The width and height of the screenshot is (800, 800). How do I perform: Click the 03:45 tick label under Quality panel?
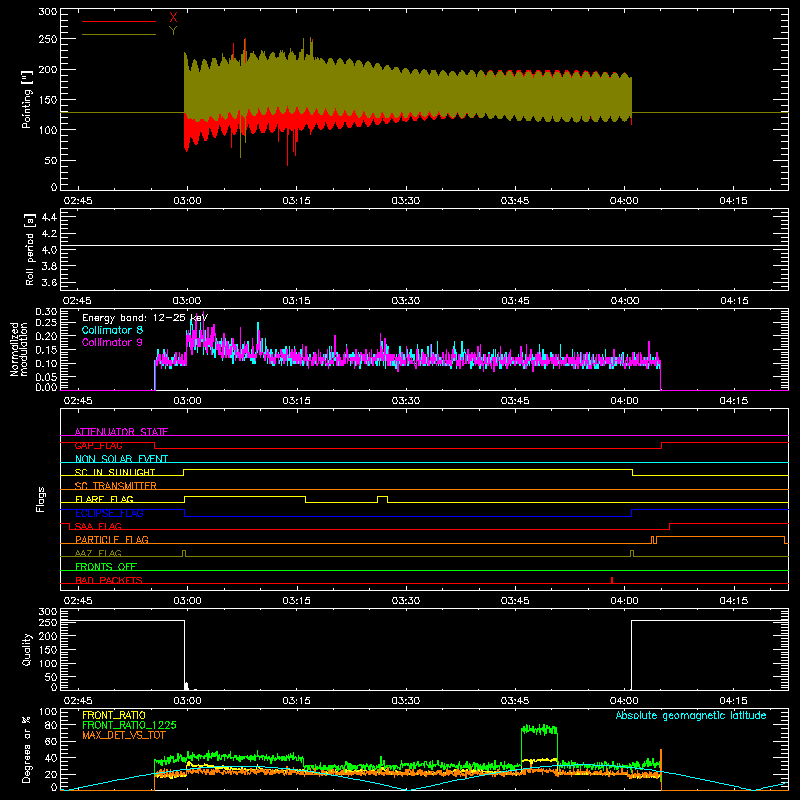pos(515,701)
